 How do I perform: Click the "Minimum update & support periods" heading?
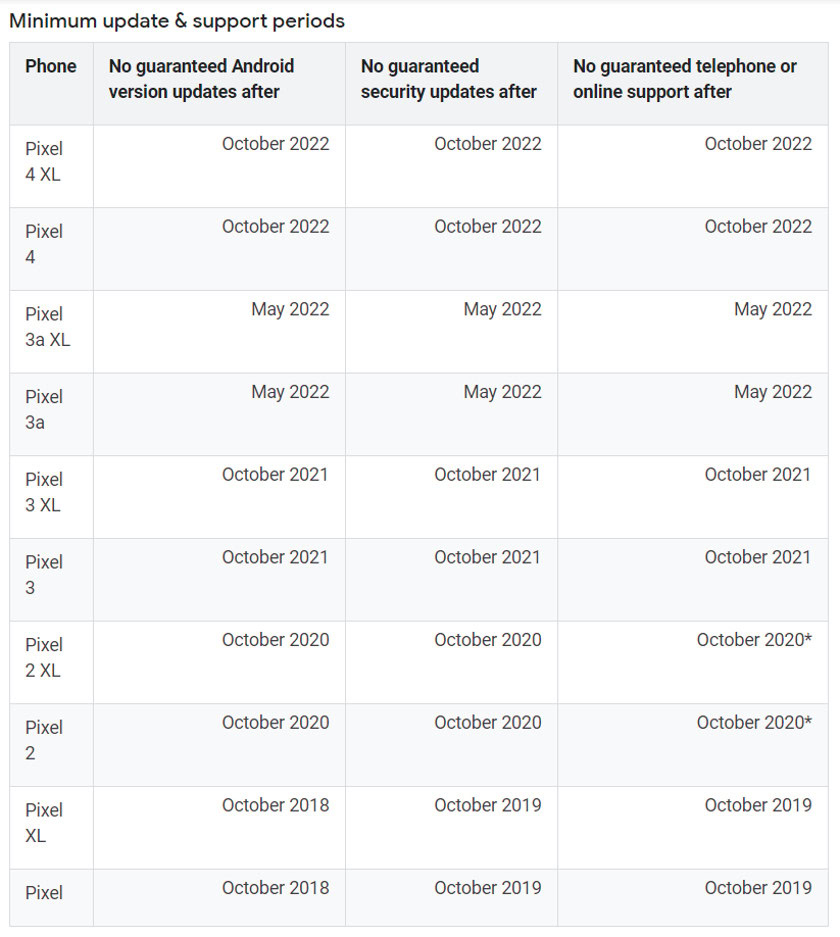pos(177,21)
